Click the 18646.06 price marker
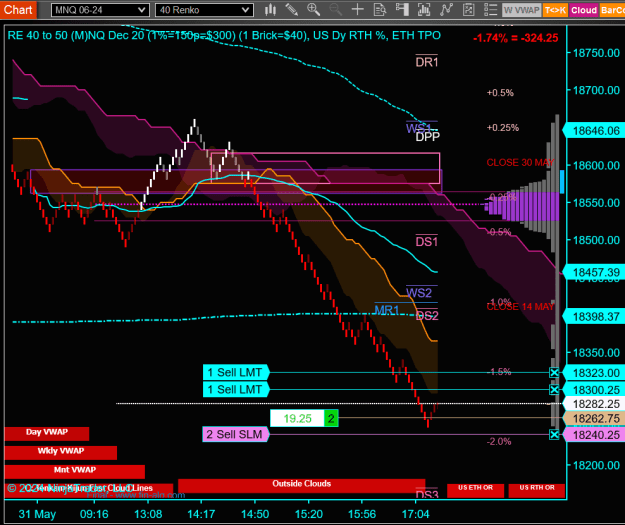Screen dimensions: 625x525 [594, 131]
